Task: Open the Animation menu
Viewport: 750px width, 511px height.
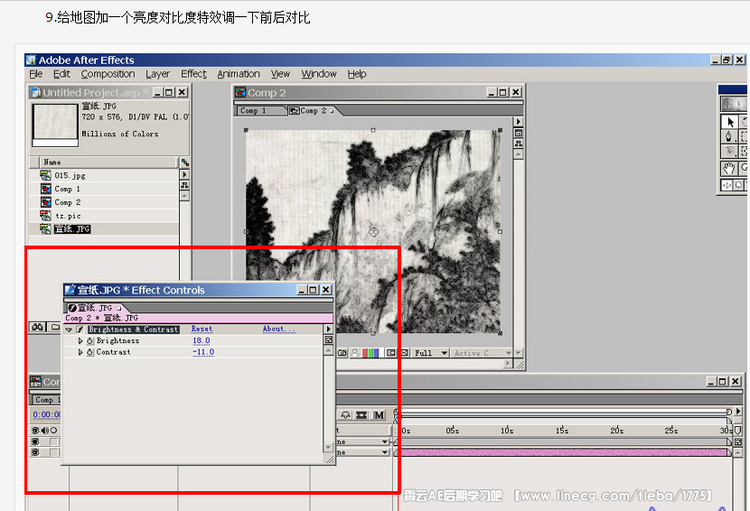Action: click(x=238, y=74)
